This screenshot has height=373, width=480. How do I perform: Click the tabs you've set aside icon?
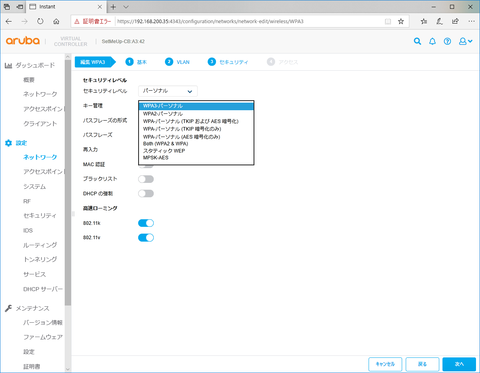(7, 7)
